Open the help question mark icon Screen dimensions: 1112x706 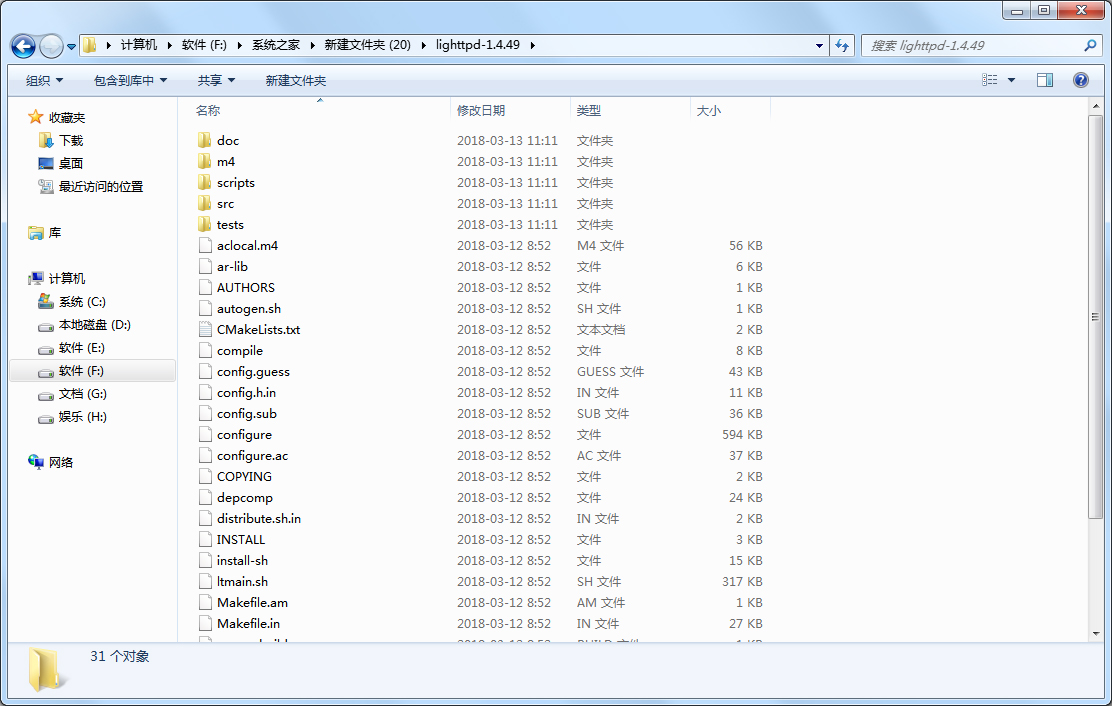click(1080, 80)
